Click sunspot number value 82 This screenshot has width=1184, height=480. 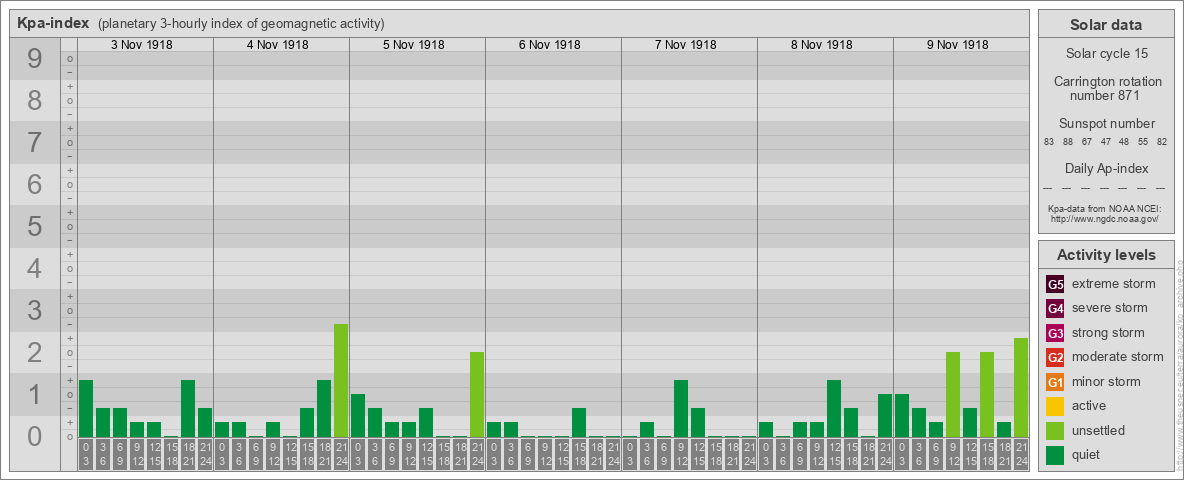click(x=1161, y=143)
